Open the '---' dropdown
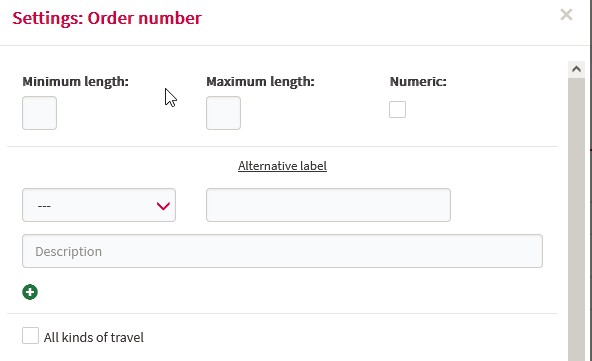 coord(99,205)
